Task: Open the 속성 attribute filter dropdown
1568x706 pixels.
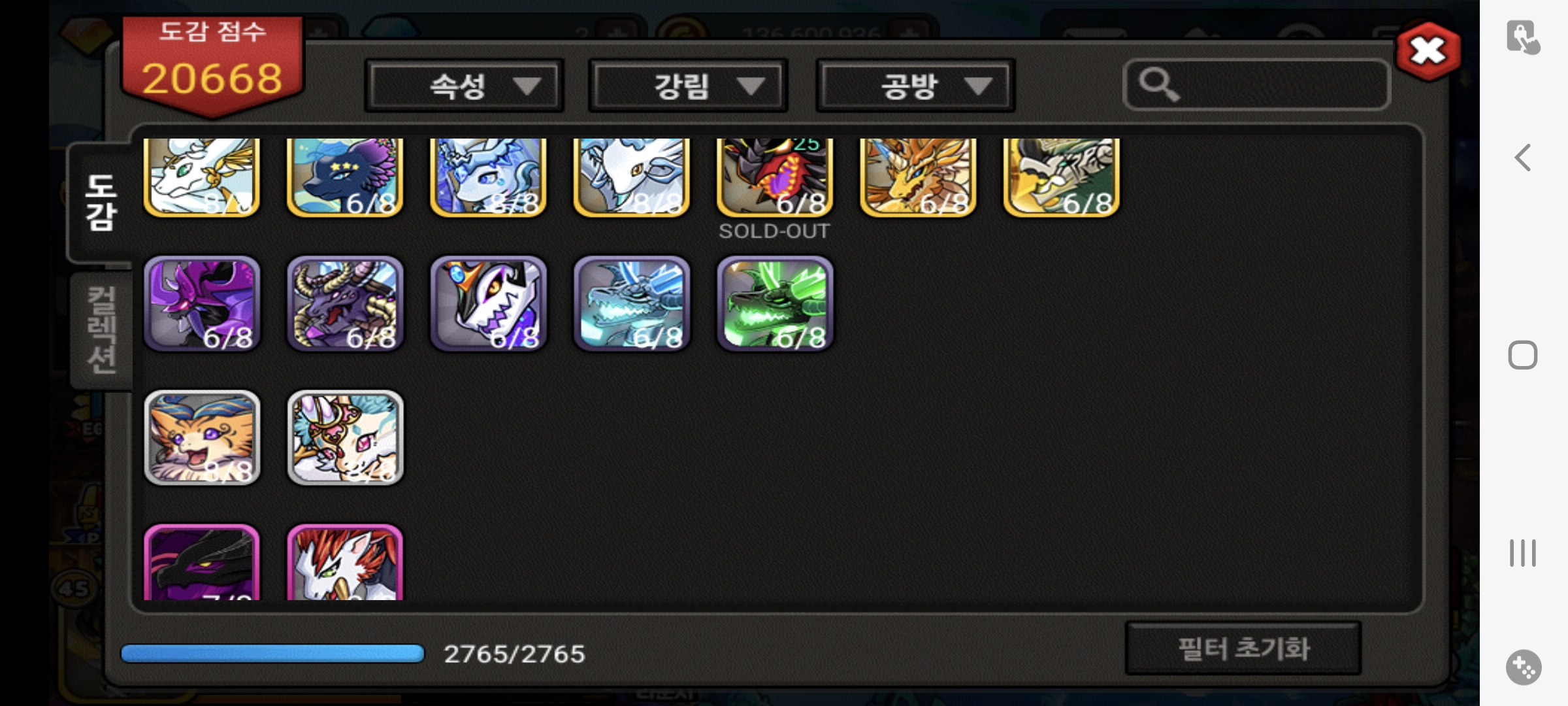Action: click(464, 86)
